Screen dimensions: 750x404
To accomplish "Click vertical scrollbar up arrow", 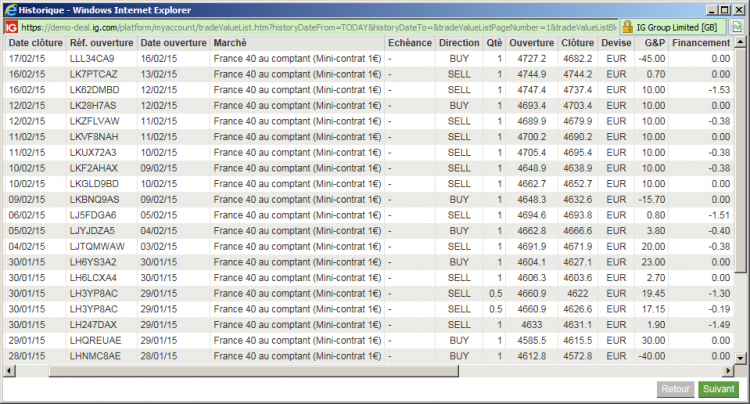I will point(740,43).
